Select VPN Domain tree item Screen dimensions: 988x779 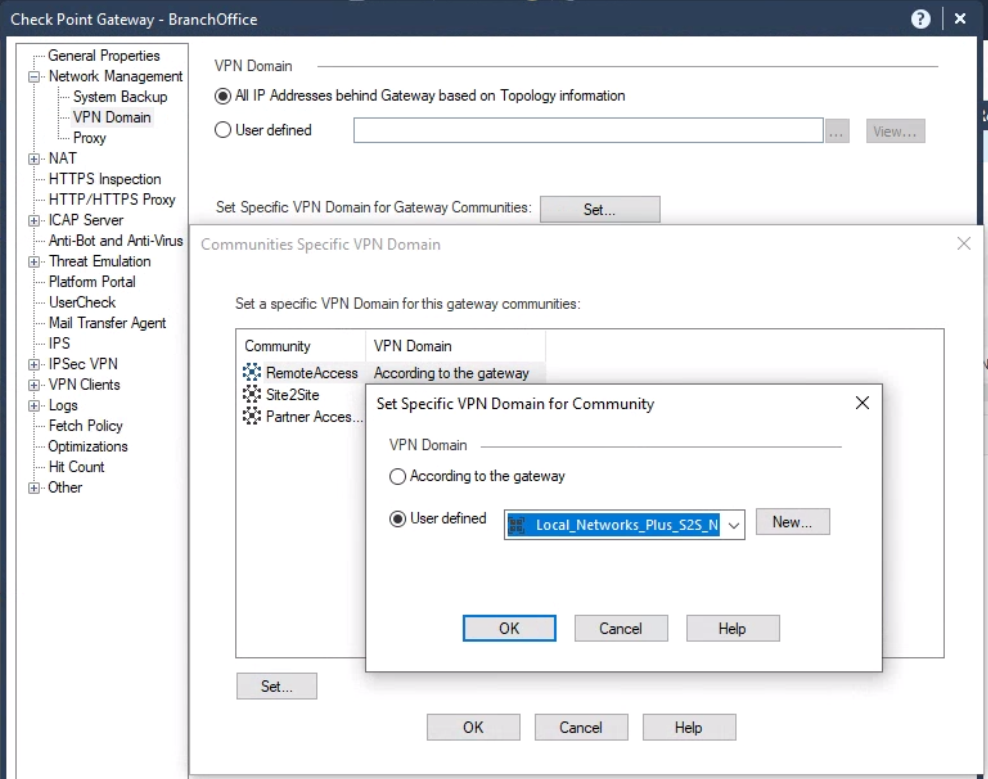[x=112, y=117]
